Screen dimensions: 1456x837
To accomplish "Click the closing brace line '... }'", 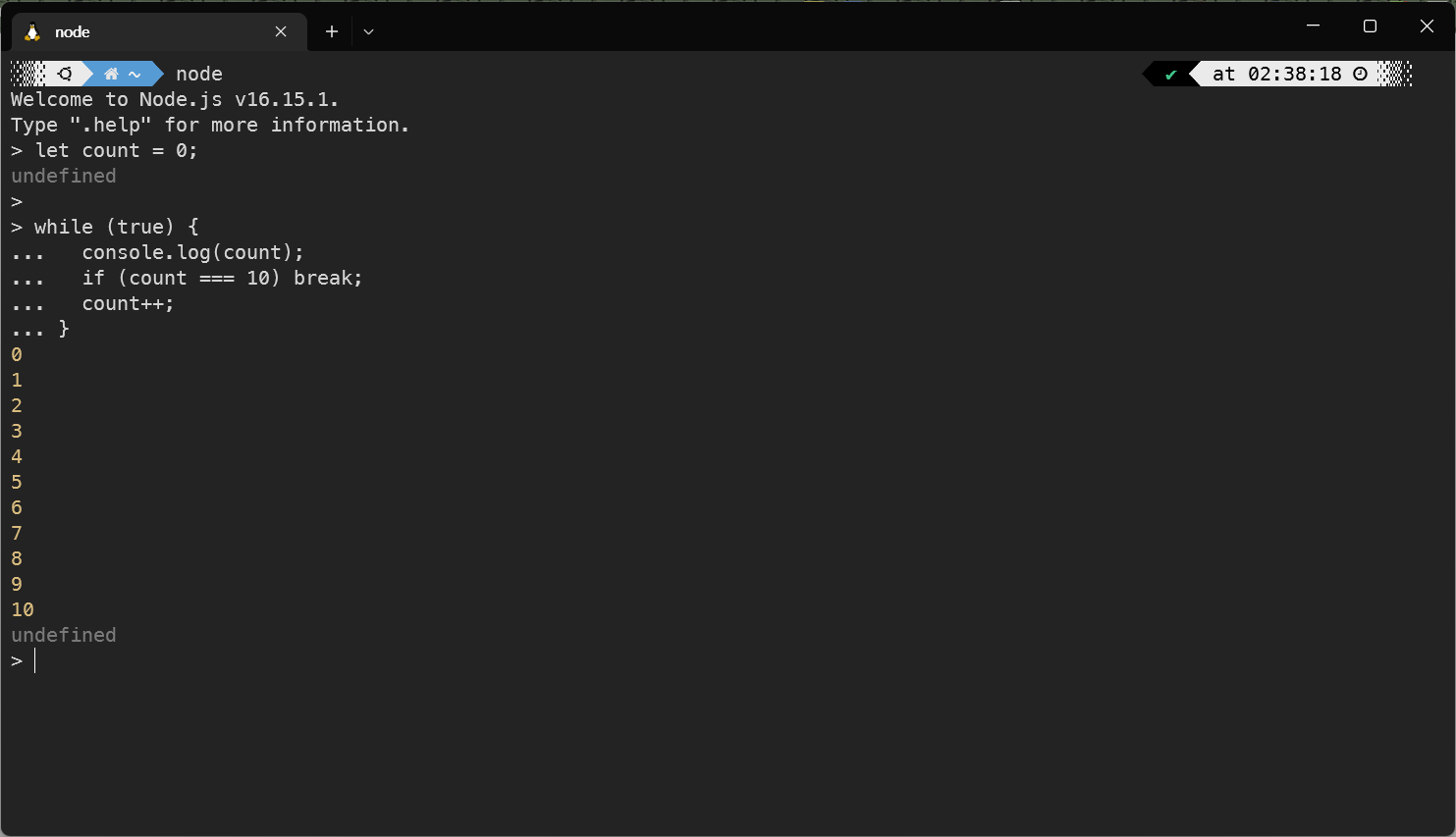I will click(x=40, y=329).
